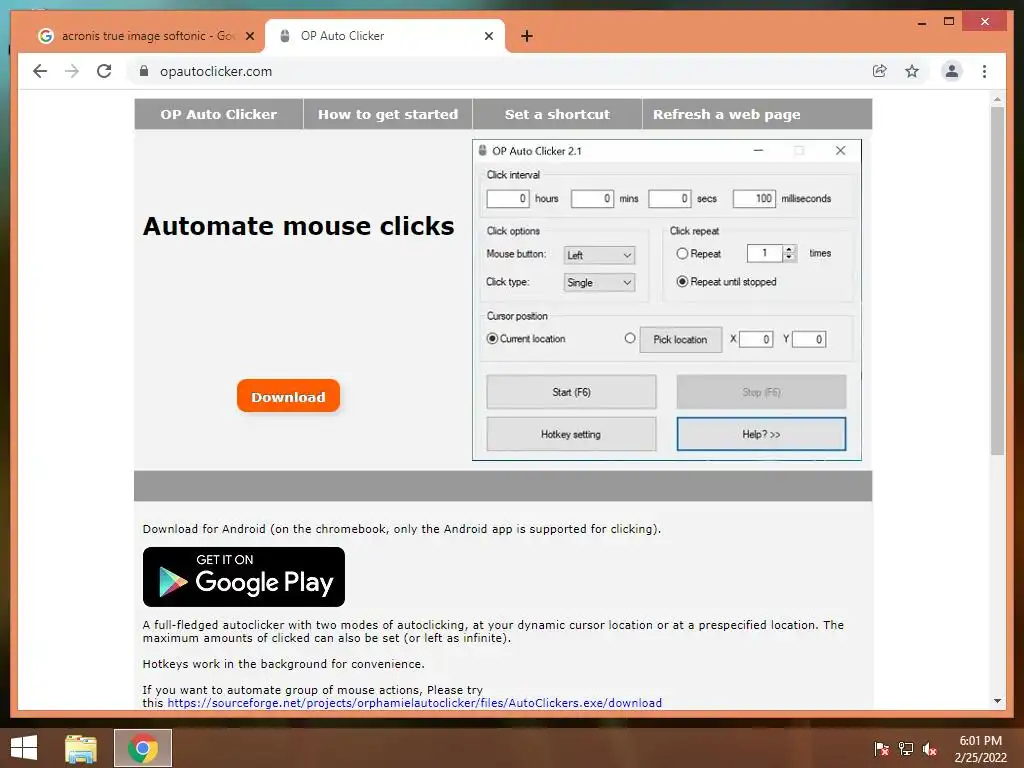
Task: Open the Click type dropdown
Action: click(x=599, y=283)
